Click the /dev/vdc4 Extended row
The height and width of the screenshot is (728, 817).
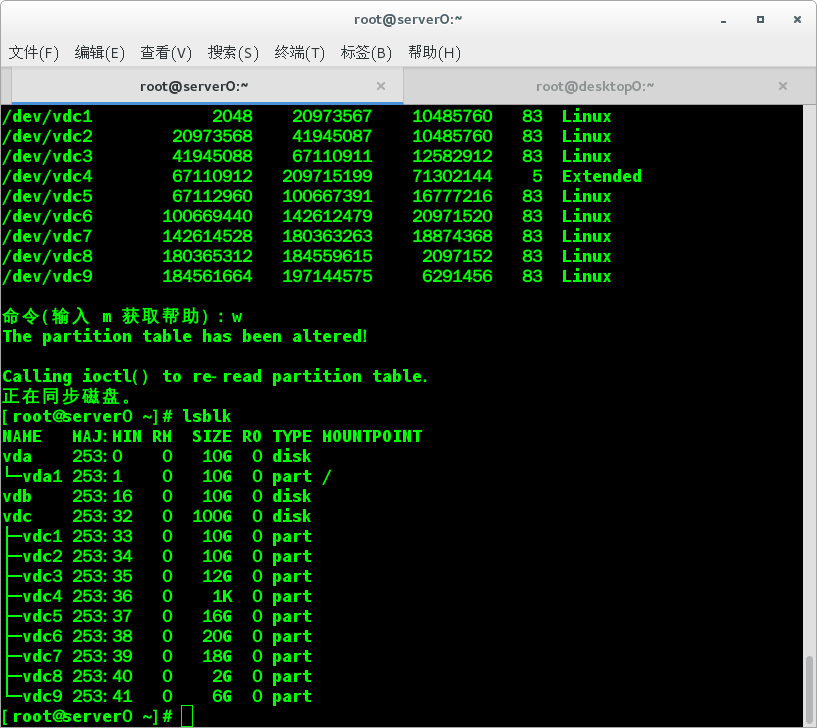click(322, 176)
